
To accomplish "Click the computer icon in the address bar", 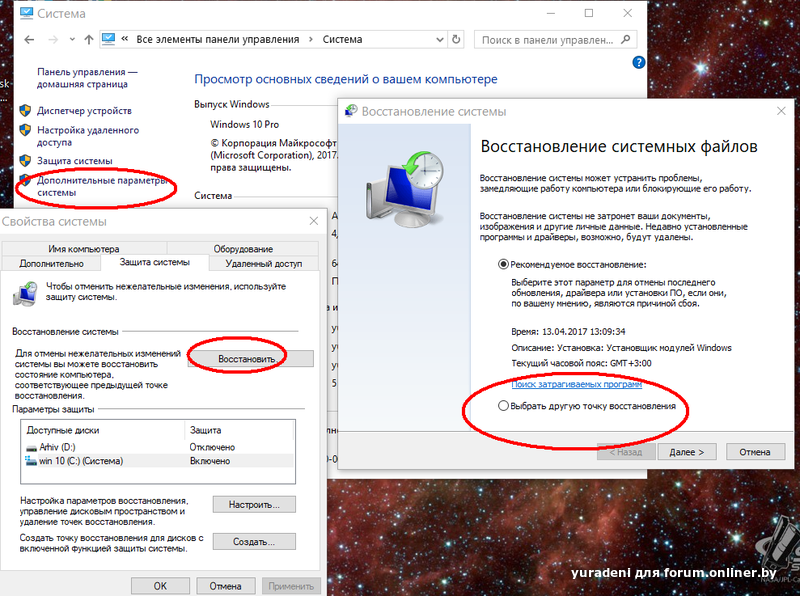I will coord(108,39).
